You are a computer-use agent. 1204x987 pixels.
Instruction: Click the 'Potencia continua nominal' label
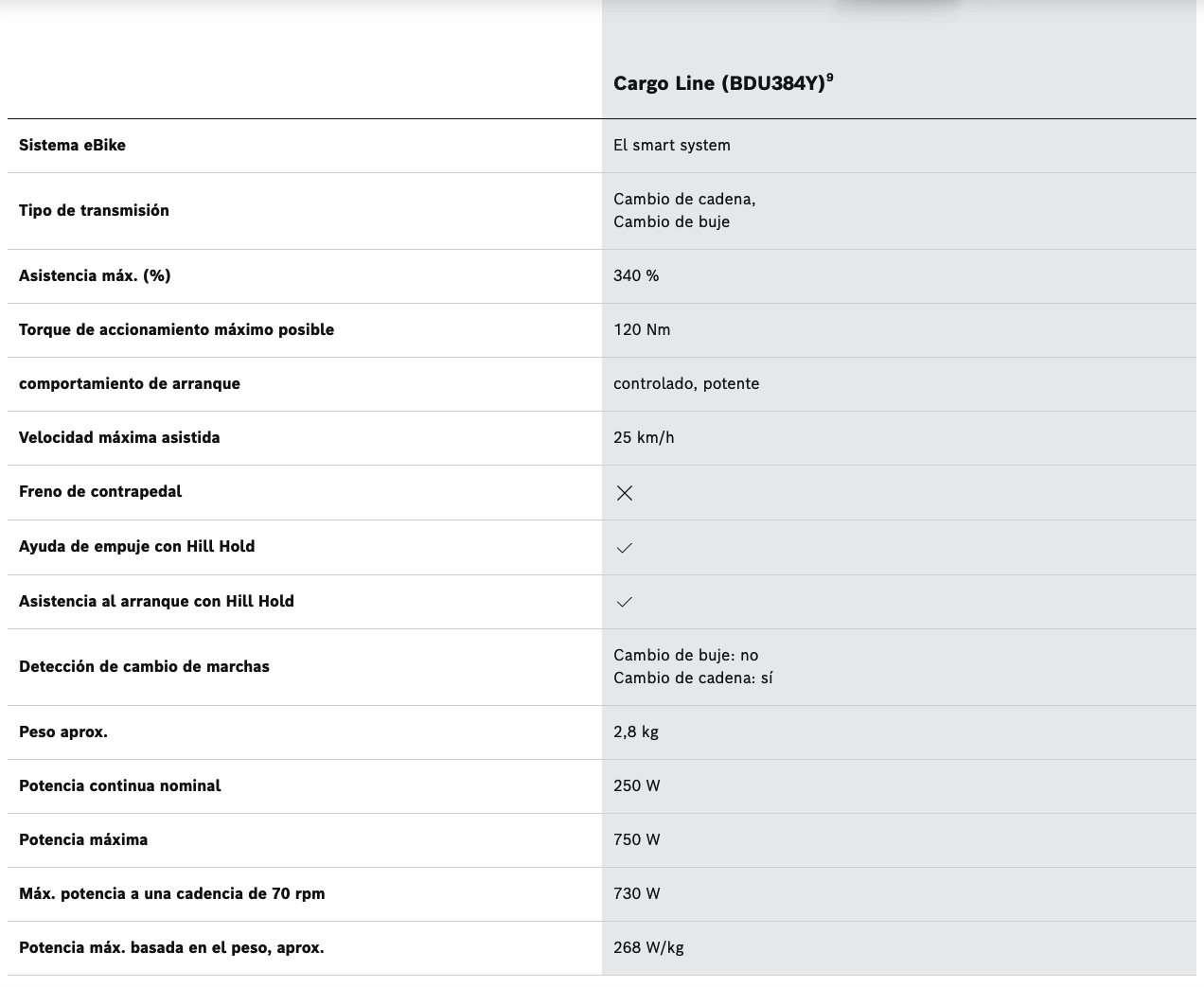[119, 785]
